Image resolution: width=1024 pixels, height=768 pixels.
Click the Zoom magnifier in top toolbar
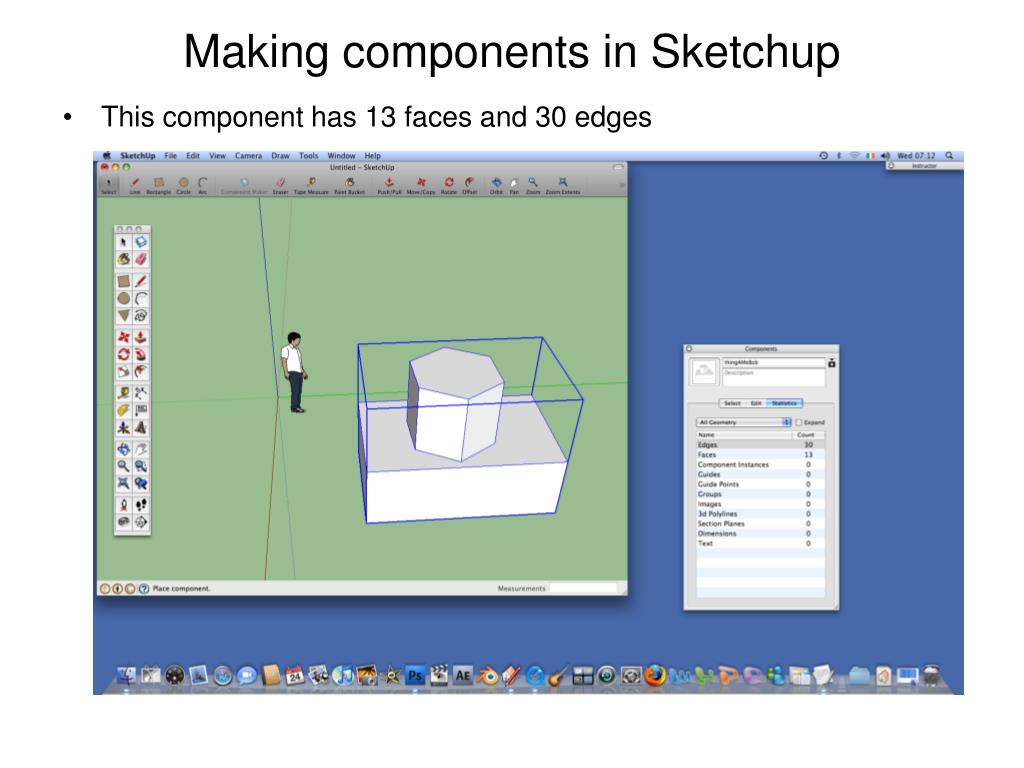point(533,185)
